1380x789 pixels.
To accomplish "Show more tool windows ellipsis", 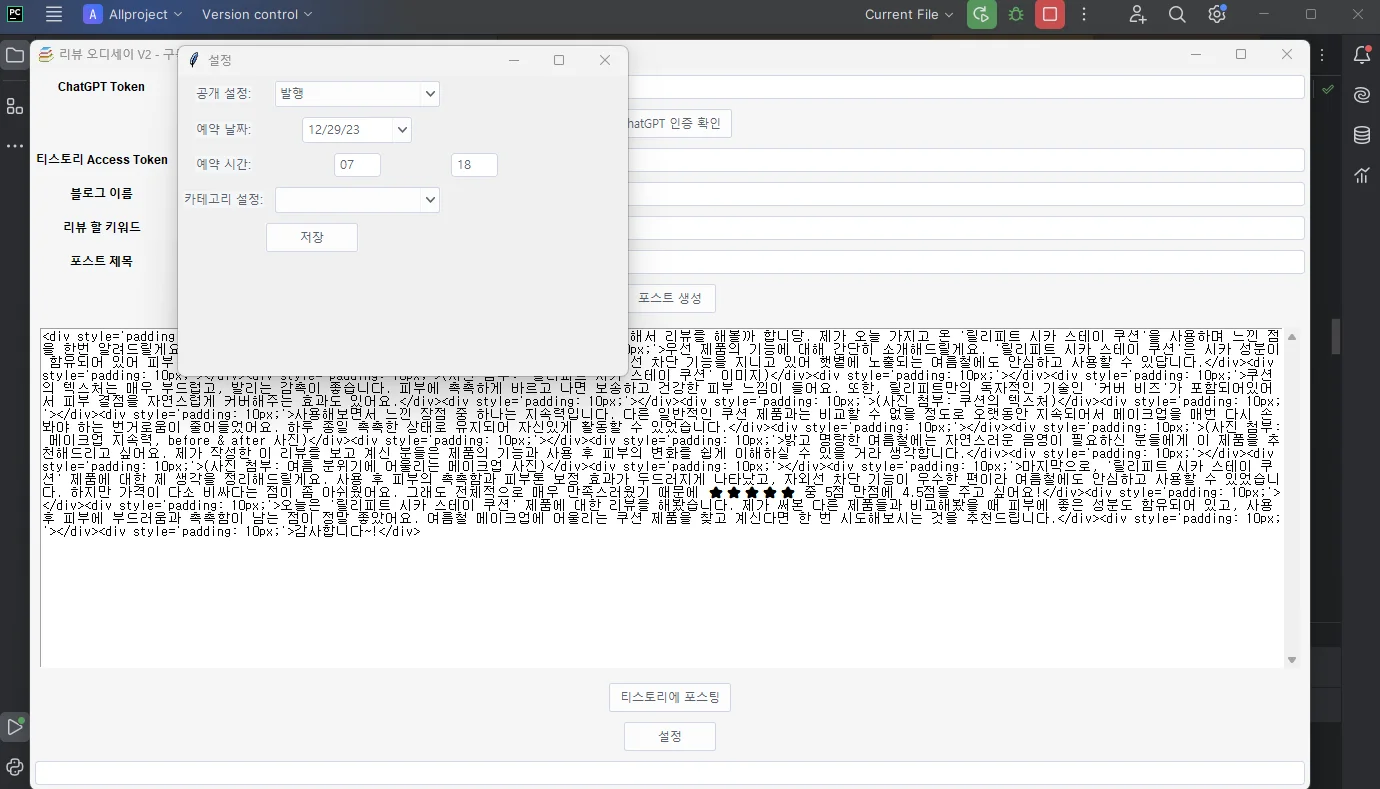I will pos(14,146).
